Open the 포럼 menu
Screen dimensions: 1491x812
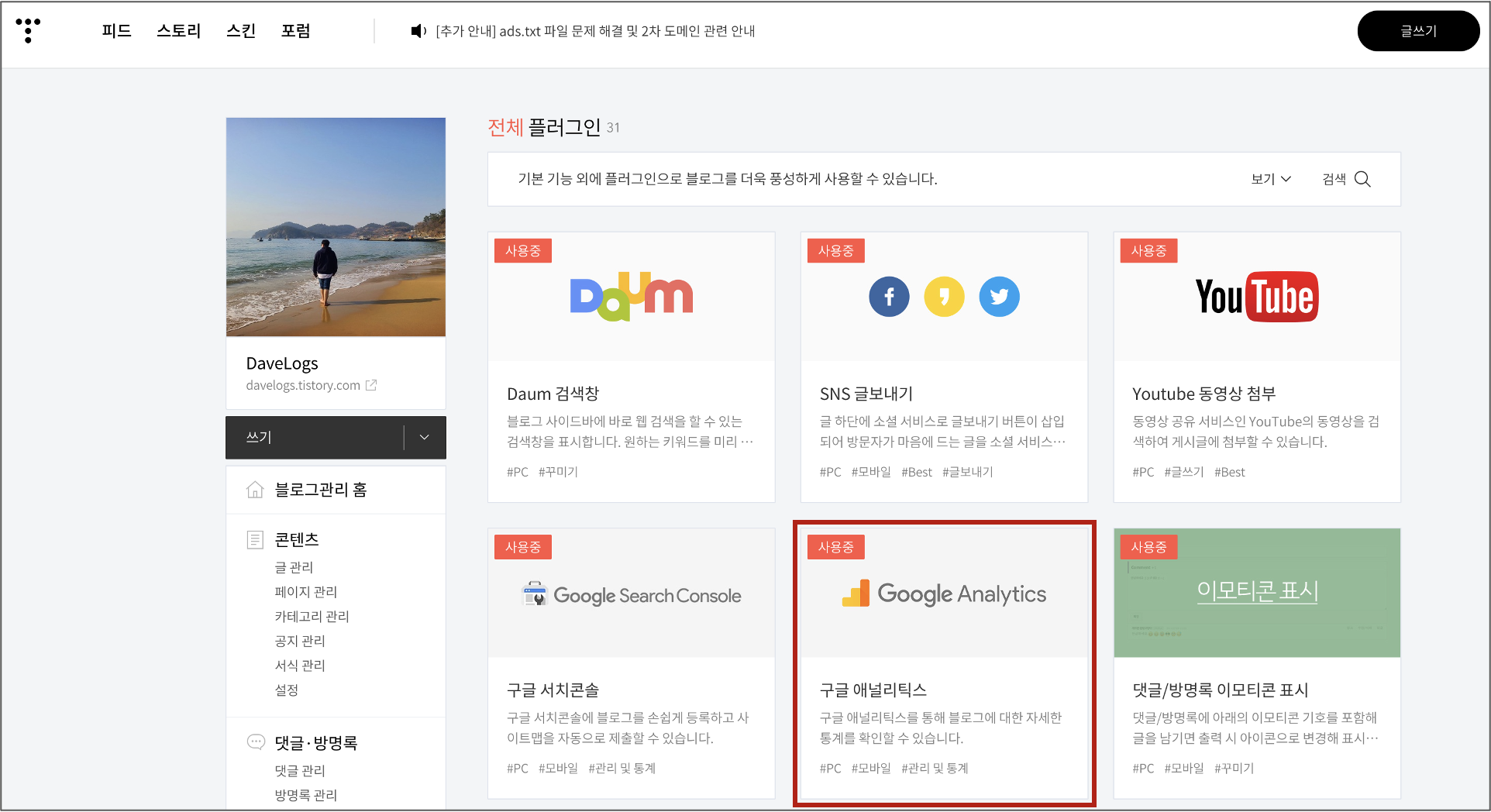pos(296,31)
